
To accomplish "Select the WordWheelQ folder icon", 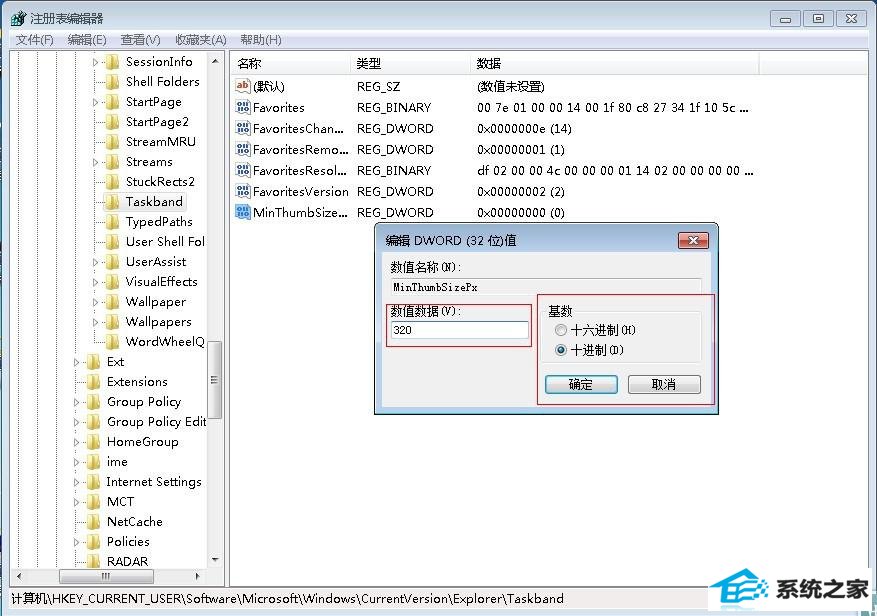I will pos(112,342).
